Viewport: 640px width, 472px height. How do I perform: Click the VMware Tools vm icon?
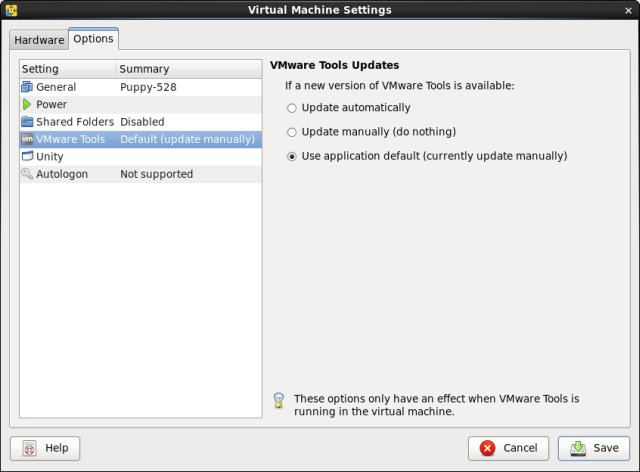pyautogui.click(x=27, y=139)
